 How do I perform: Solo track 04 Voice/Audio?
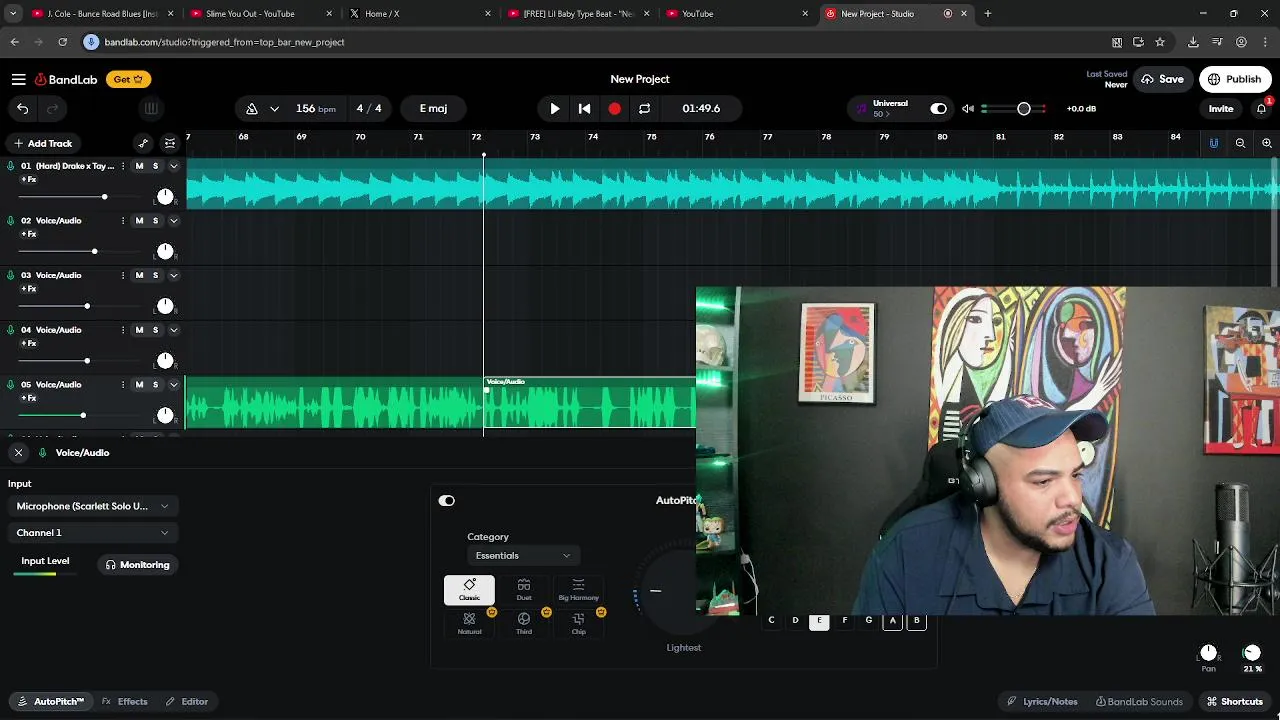(155, 330)
